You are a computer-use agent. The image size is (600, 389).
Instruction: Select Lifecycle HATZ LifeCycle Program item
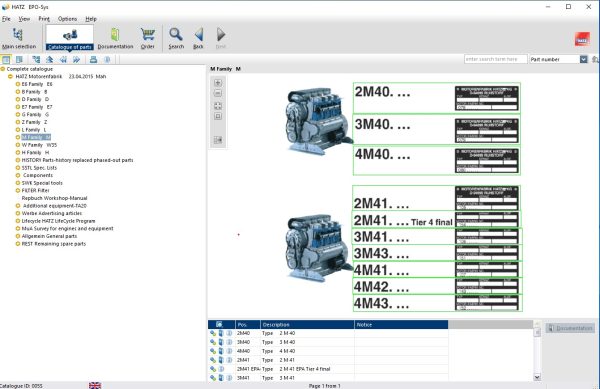tap(58, 221)
